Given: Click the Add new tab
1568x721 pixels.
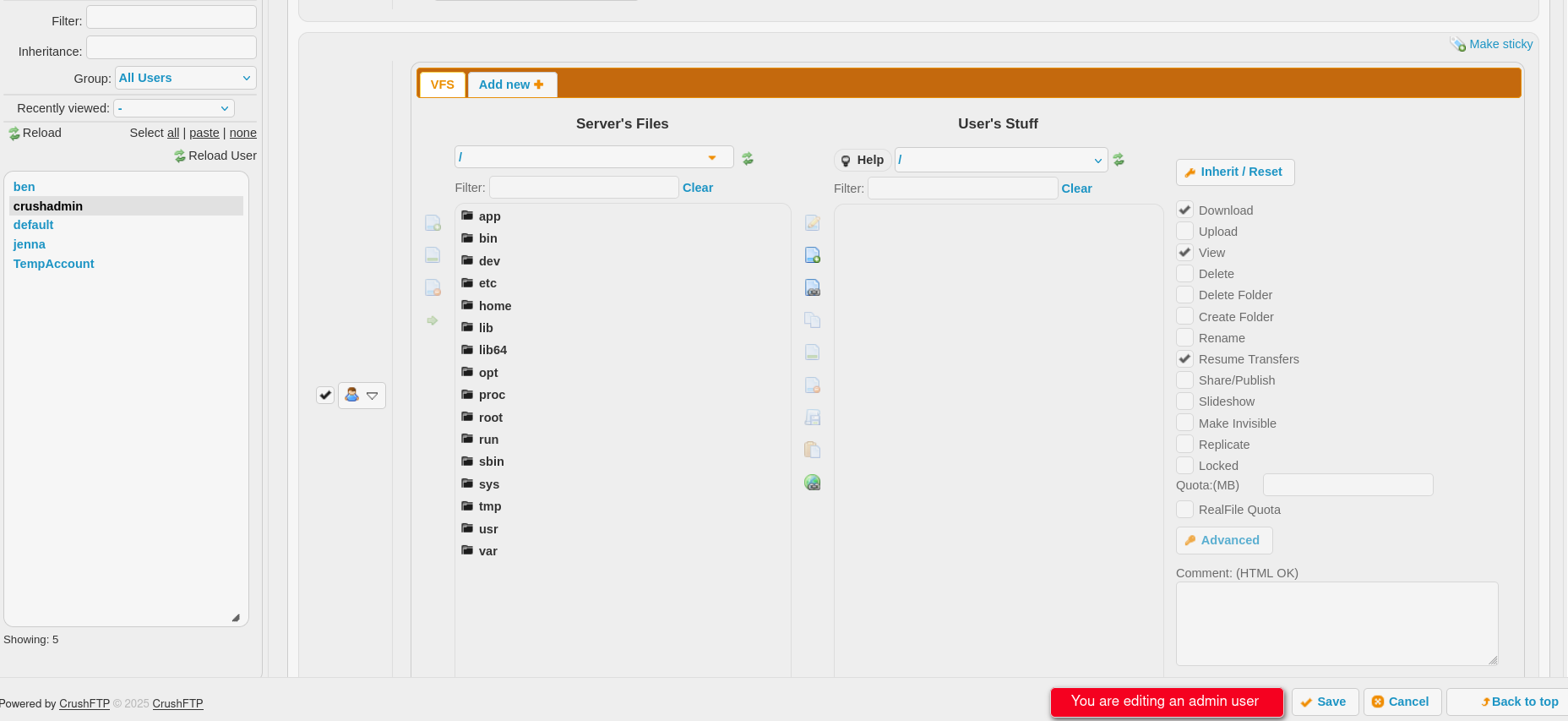Looking at the screenshot, I should [512, 85].
